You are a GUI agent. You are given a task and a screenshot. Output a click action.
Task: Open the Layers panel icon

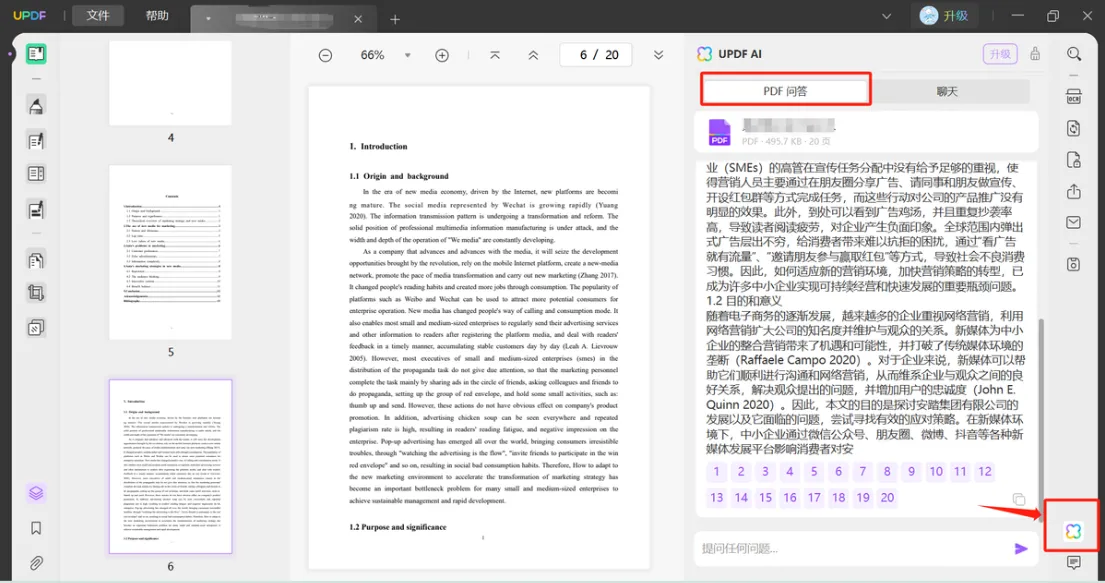(36, 493)
